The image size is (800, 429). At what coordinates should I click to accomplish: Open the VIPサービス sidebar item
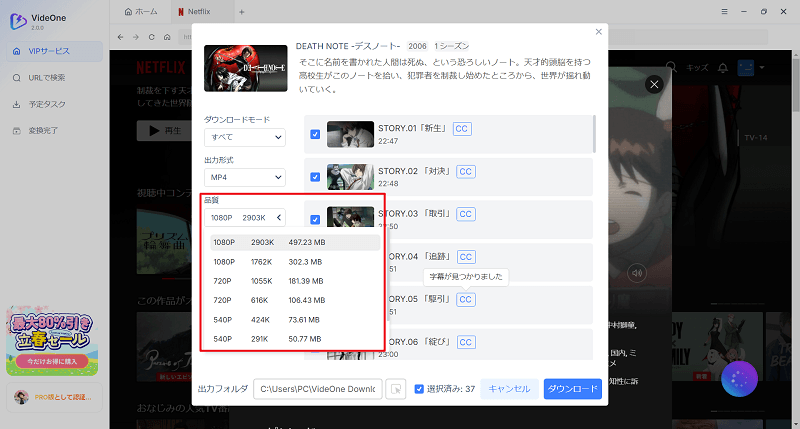pos(55,51)
